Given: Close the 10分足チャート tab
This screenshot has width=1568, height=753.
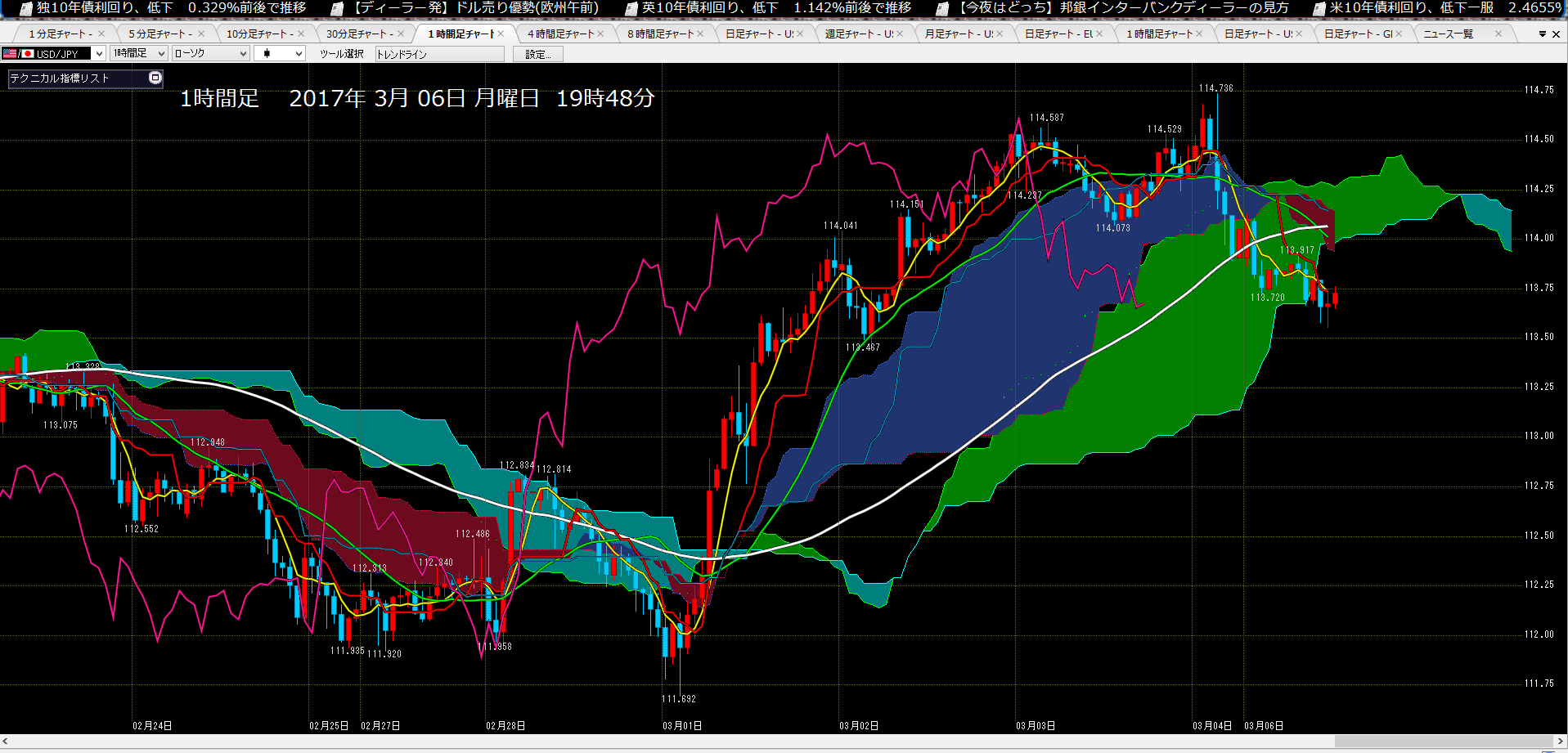Looking at the screenshot, I should pyautogui.click(x=301, y=34).
